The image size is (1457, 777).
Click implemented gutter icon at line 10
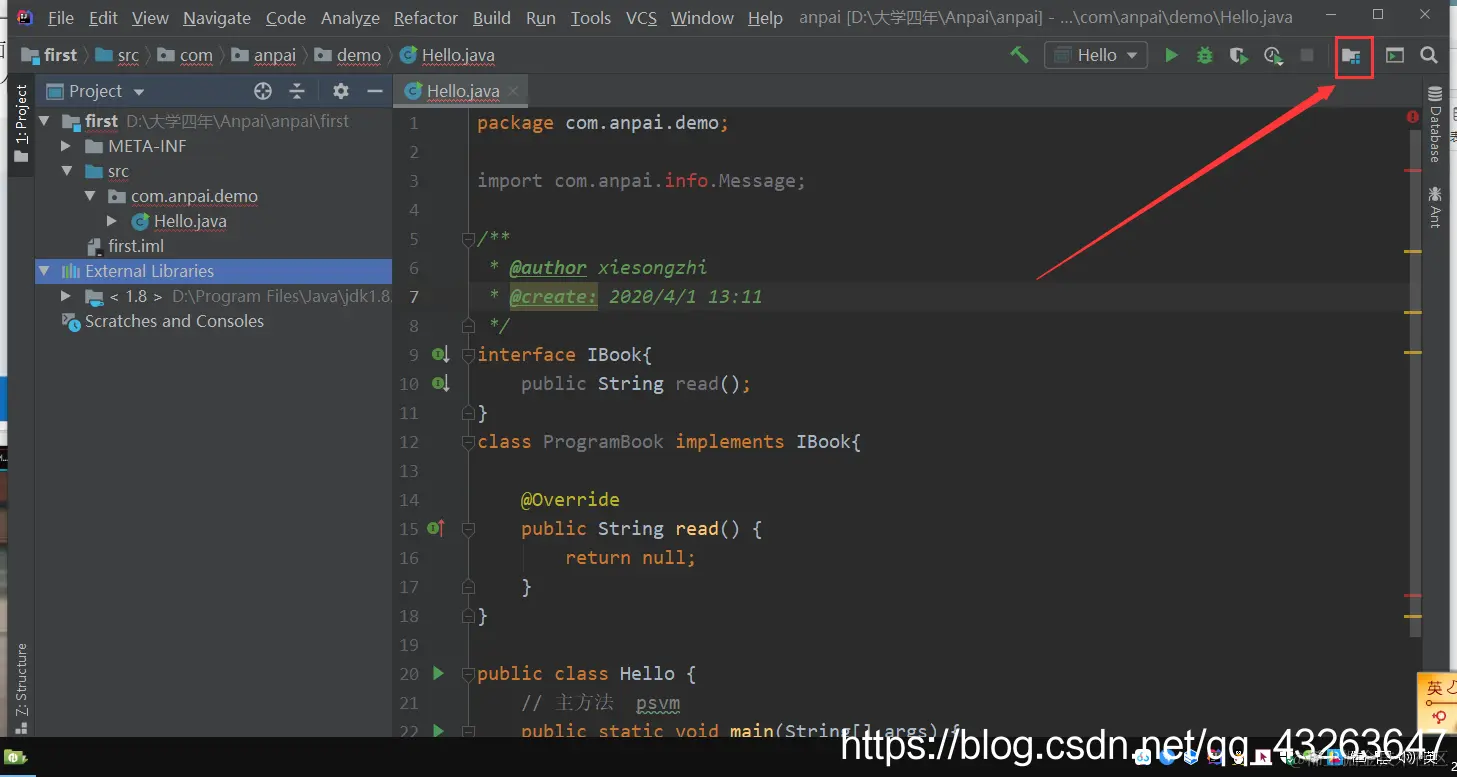(440, 383)
